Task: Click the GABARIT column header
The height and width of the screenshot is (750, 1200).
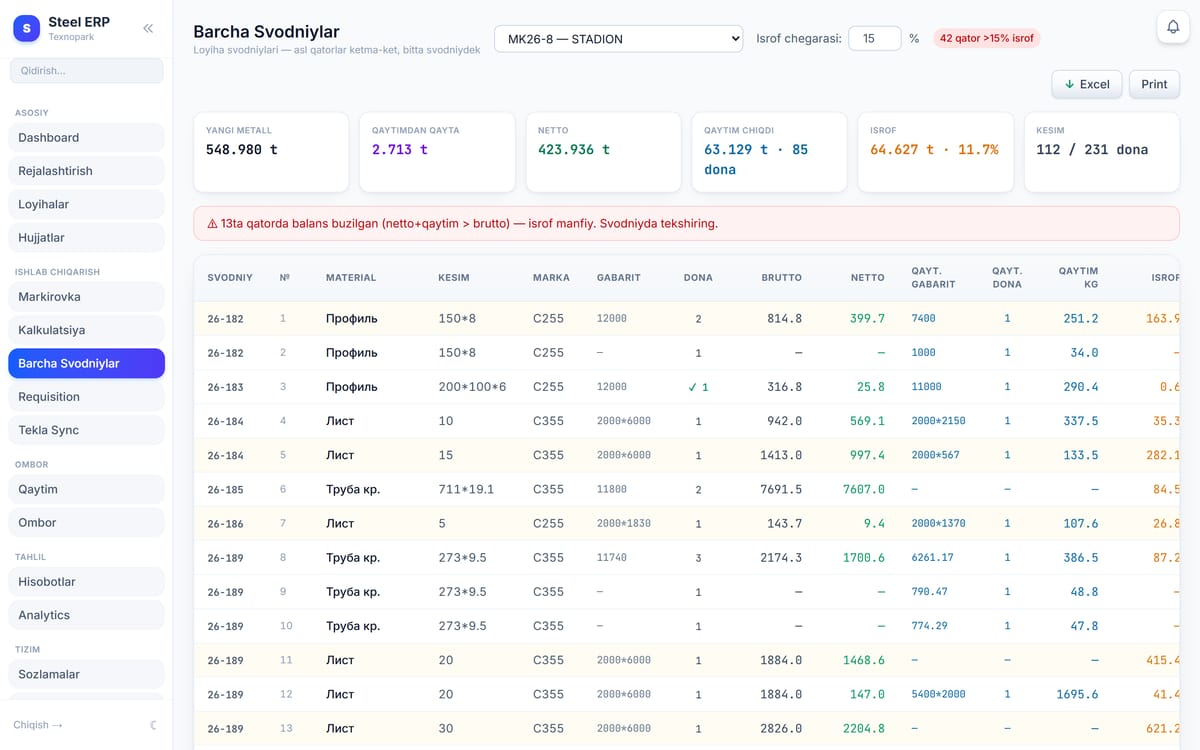Action: [619, 278]
